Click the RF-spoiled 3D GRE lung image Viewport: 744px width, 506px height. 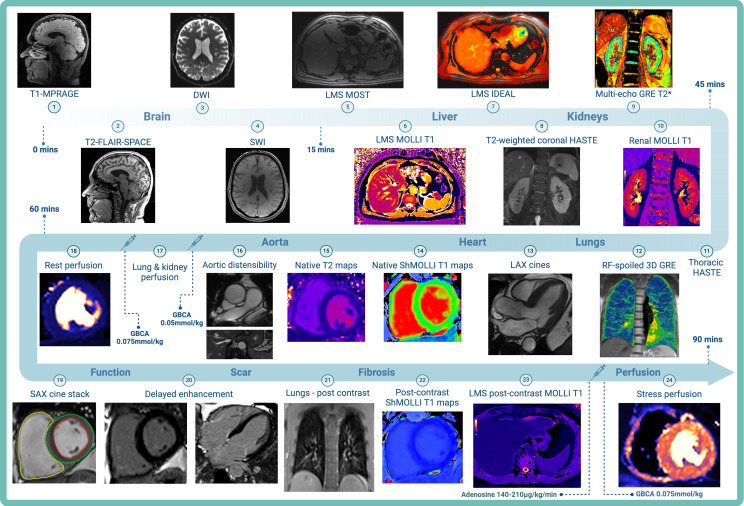point(639,315)
